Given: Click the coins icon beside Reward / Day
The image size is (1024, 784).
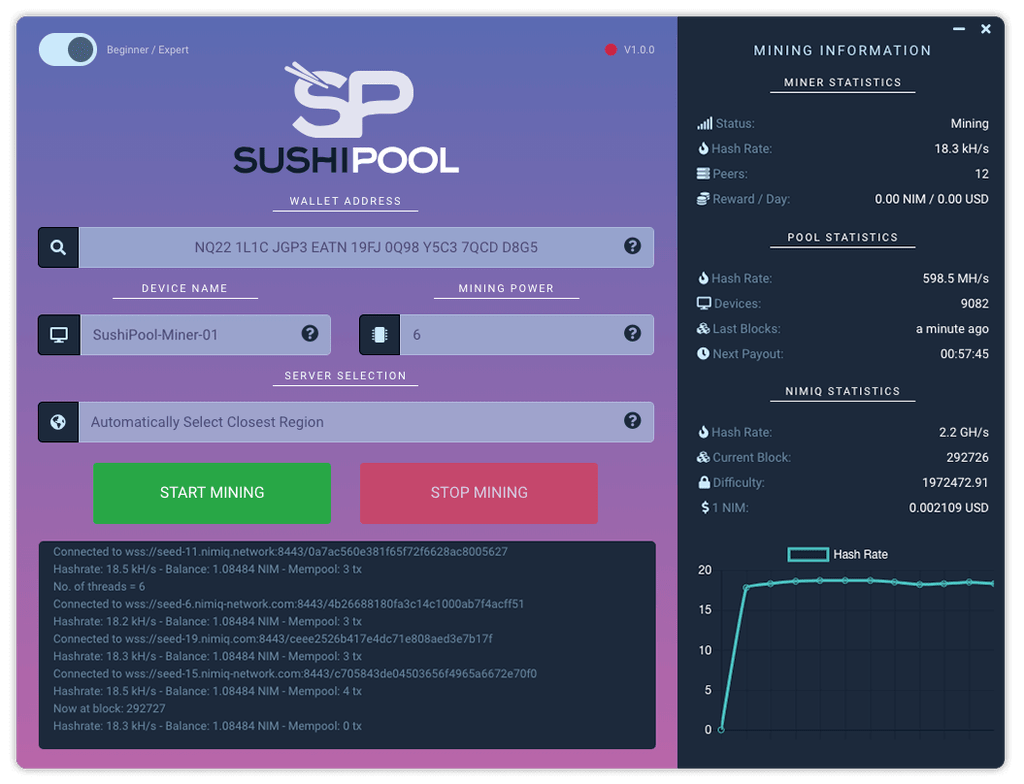Looking at the screenshot, I should pos(703,199).
